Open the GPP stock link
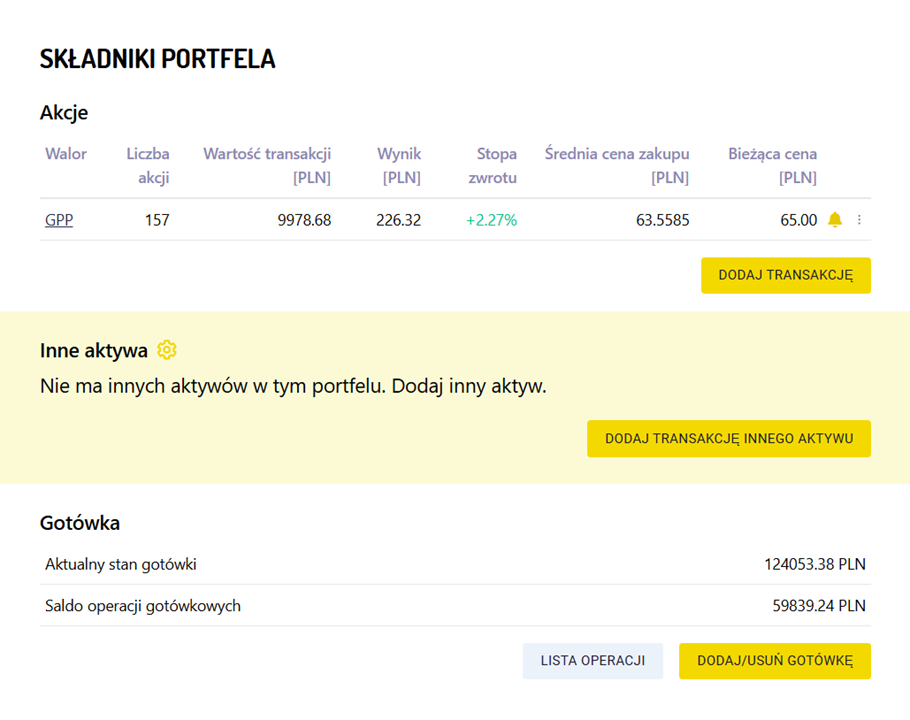Viewport: 910px width, 720px height. click(59, 220)
